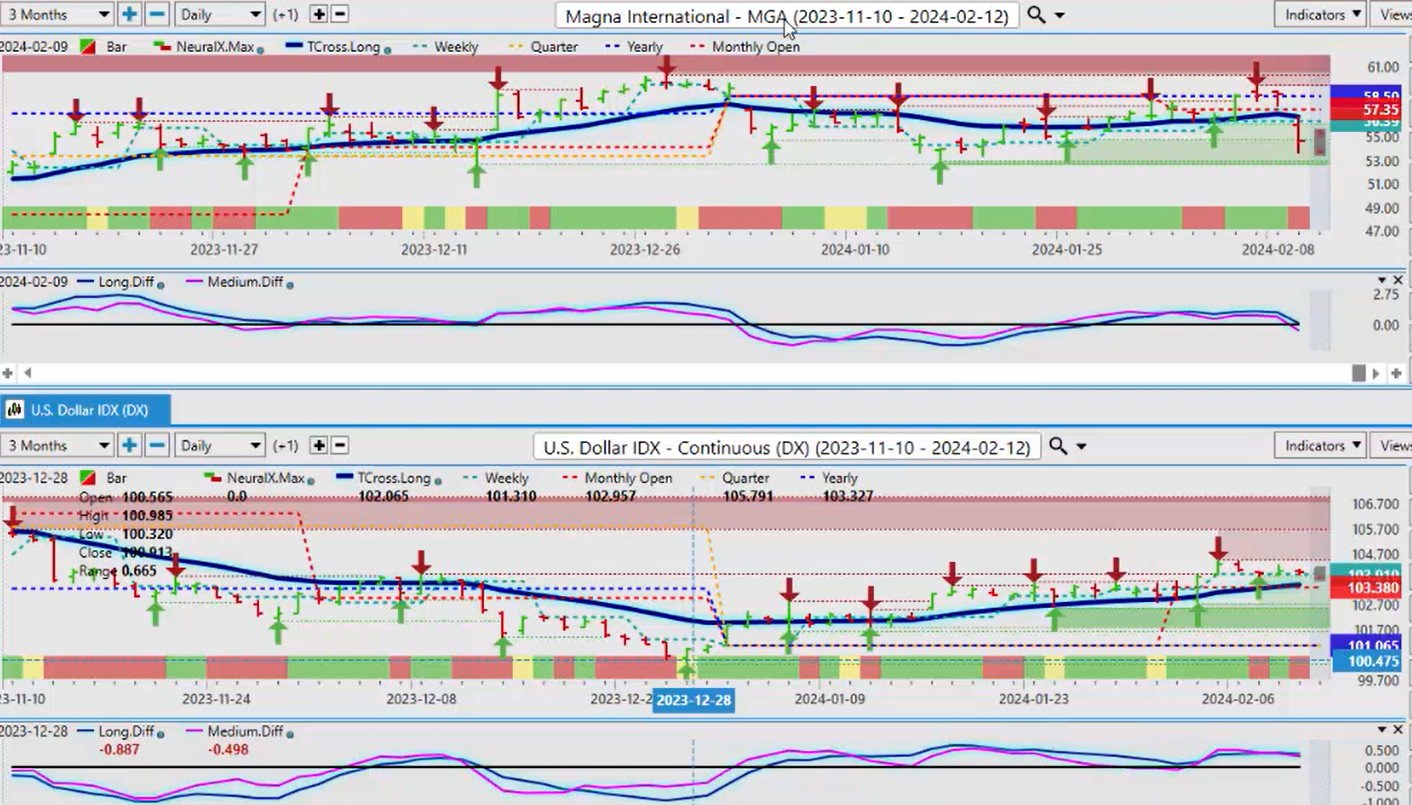1412x805 pixels.
Task: Click the right arrow of the MGA horizontal scrollbar
Action: point(1376,373)
